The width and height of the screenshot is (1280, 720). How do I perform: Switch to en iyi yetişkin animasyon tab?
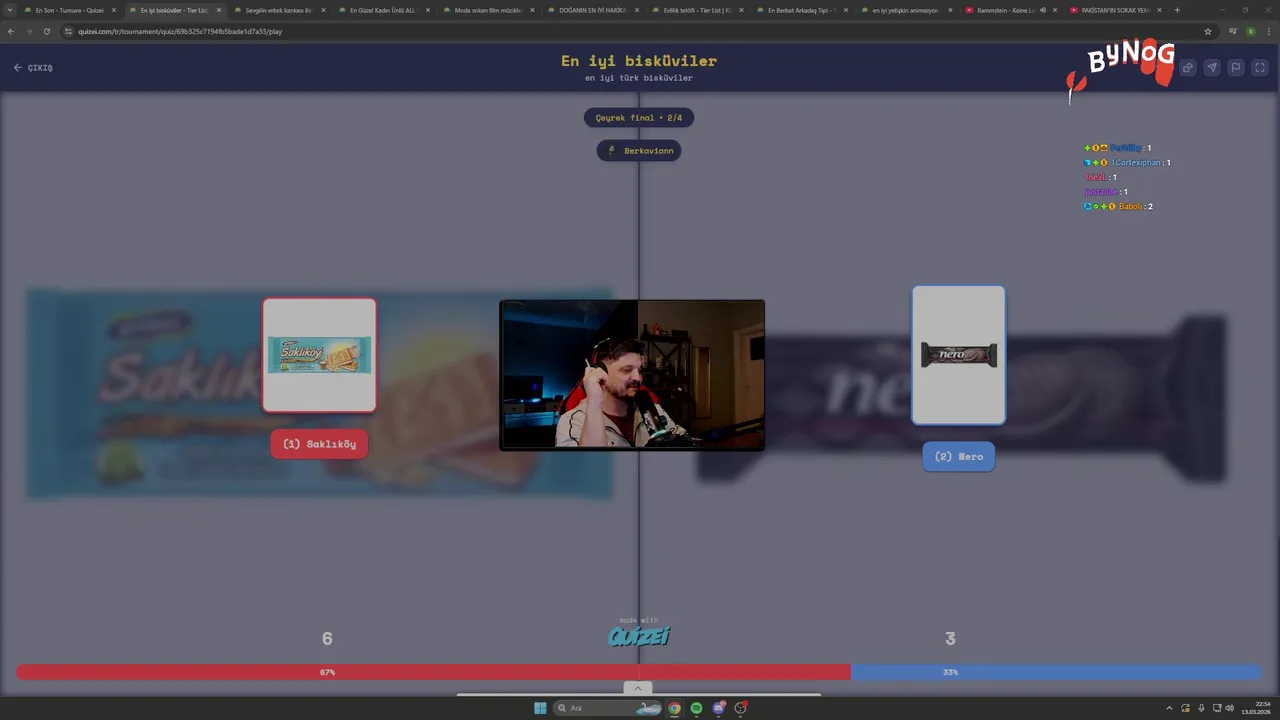click(x=906, y=10)
